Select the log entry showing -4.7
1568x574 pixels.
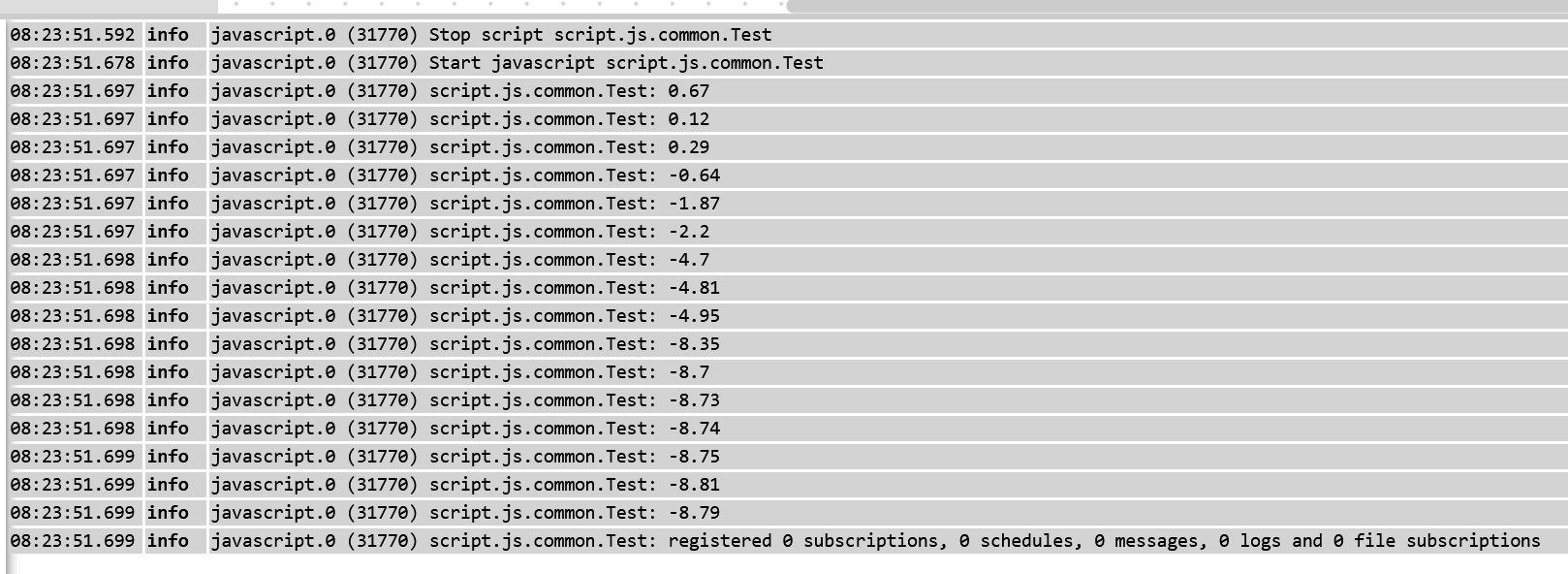(x=787, y=260)
